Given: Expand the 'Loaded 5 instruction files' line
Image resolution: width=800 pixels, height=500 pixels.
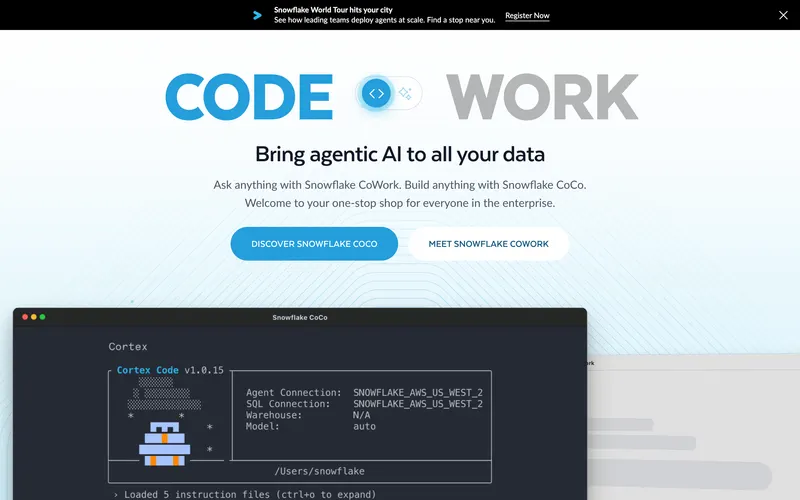Looking at the screenshot, I should coord(245,494).
